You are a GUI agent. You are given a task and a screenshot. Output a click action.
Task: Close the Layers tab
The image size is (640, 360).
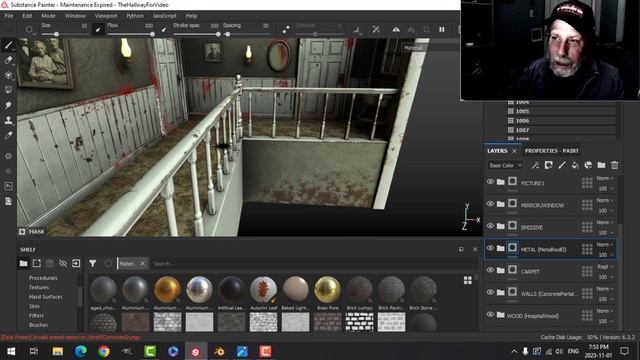click(x=514, y=151)
